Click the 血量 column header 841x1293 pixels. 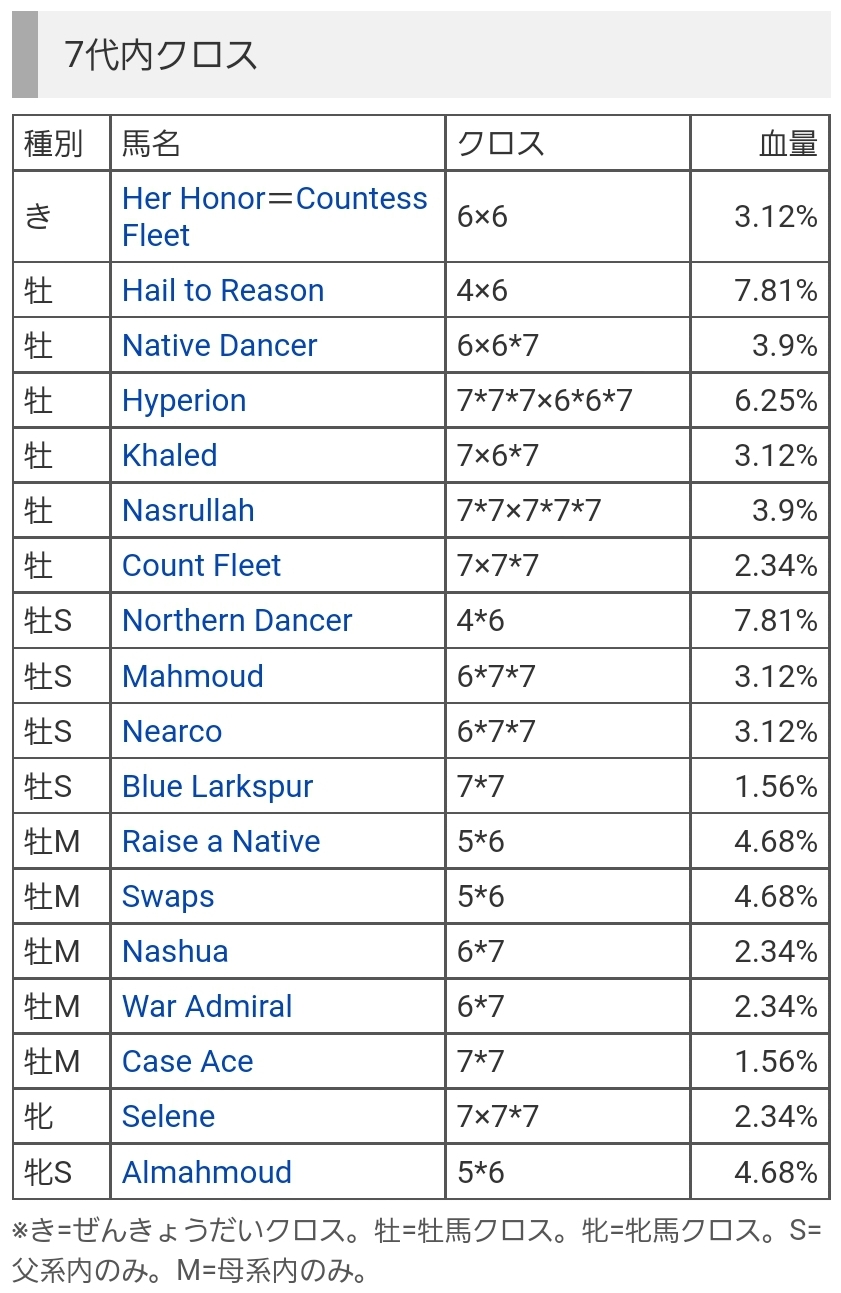click(789, 144)
